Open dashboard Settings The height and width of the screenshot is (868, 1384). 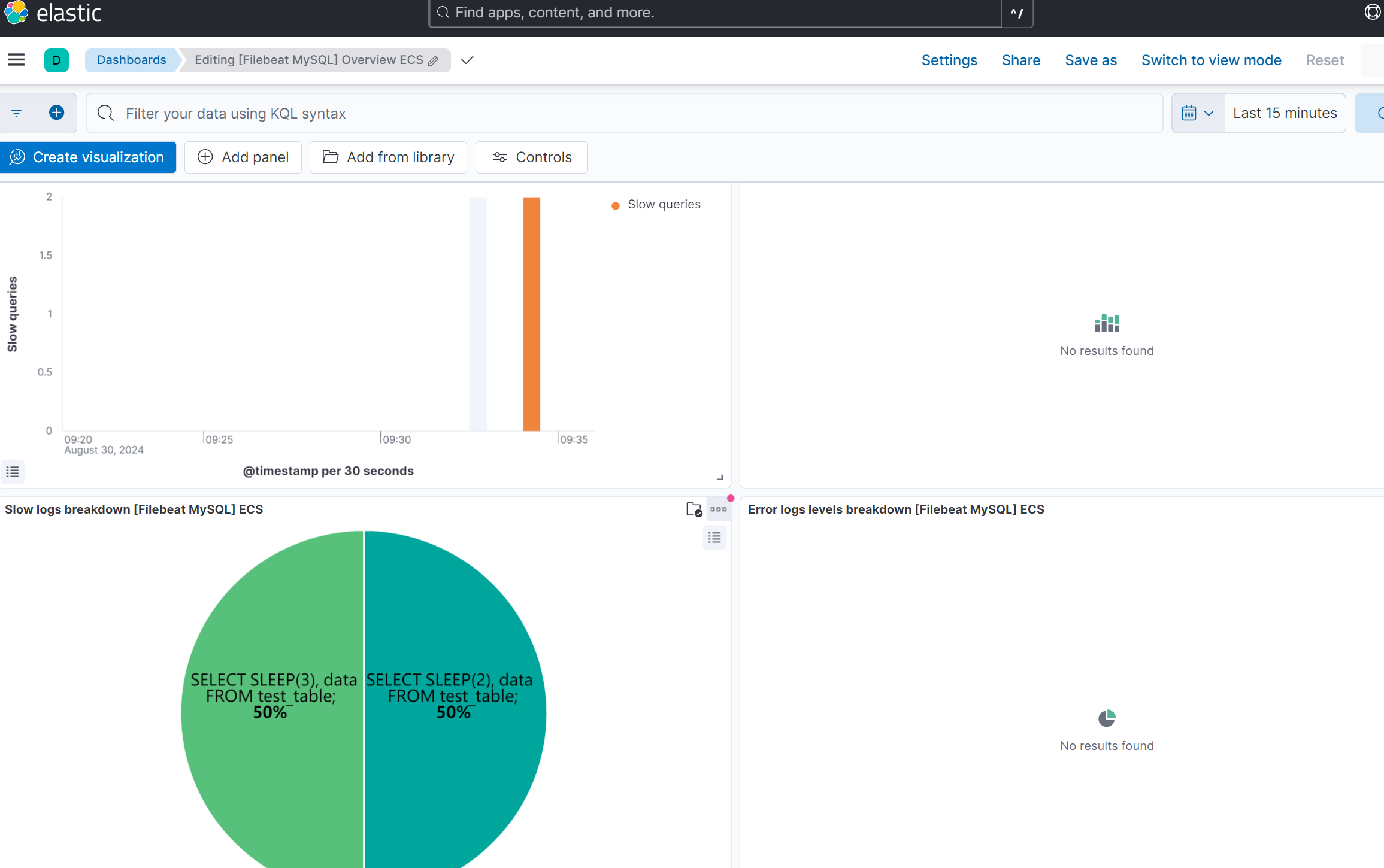[x=949, y=60]
